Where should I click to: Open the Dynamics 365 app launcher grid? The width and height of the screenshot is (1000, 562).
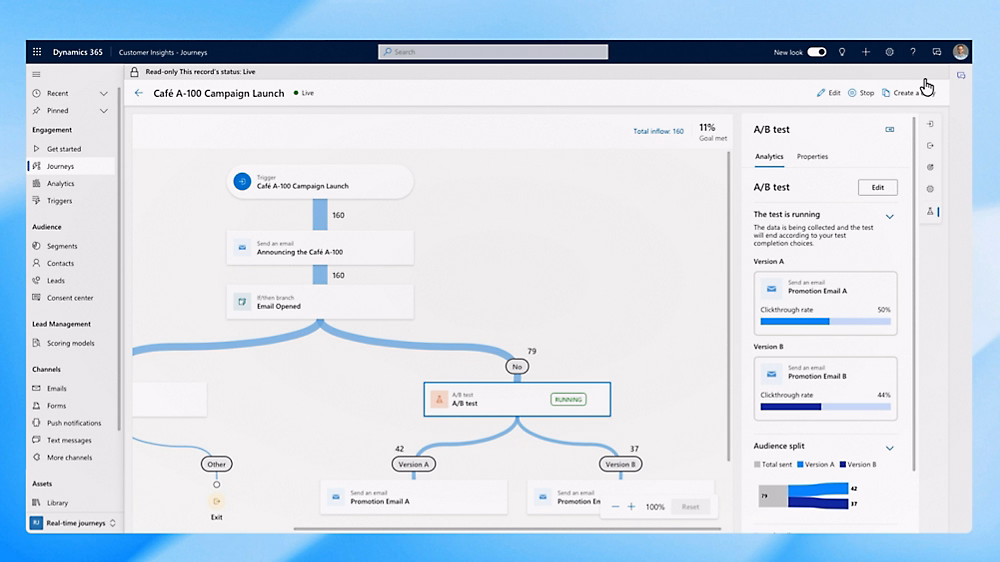(x=37, y=52)
